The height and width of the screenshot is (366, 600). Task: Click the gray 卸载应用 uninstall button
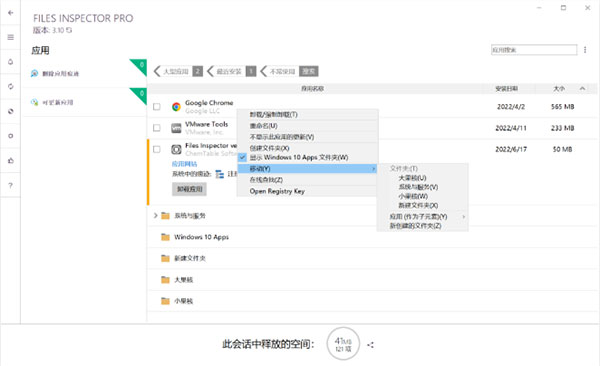[x=189, y=189]
